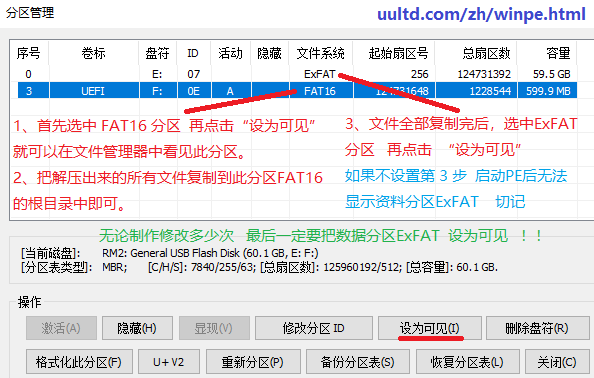Click the 序号 column header

click(x=29, y=53)
